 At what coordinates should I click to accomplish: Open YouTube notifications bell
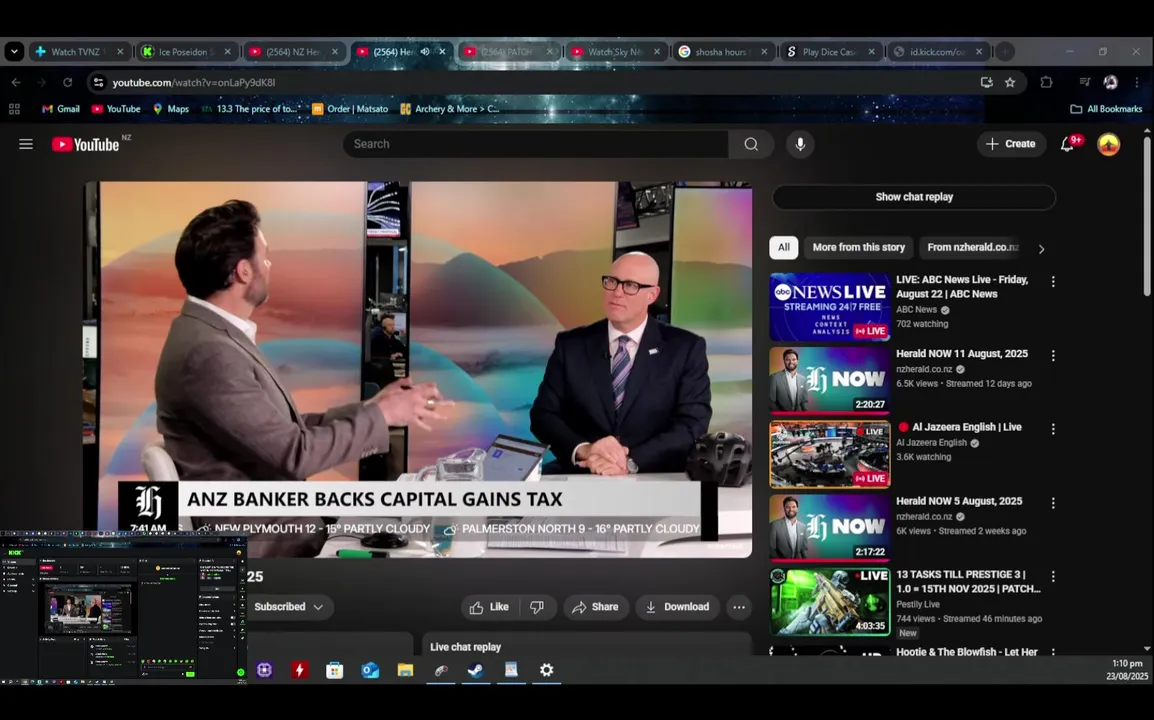(1067, 144)
